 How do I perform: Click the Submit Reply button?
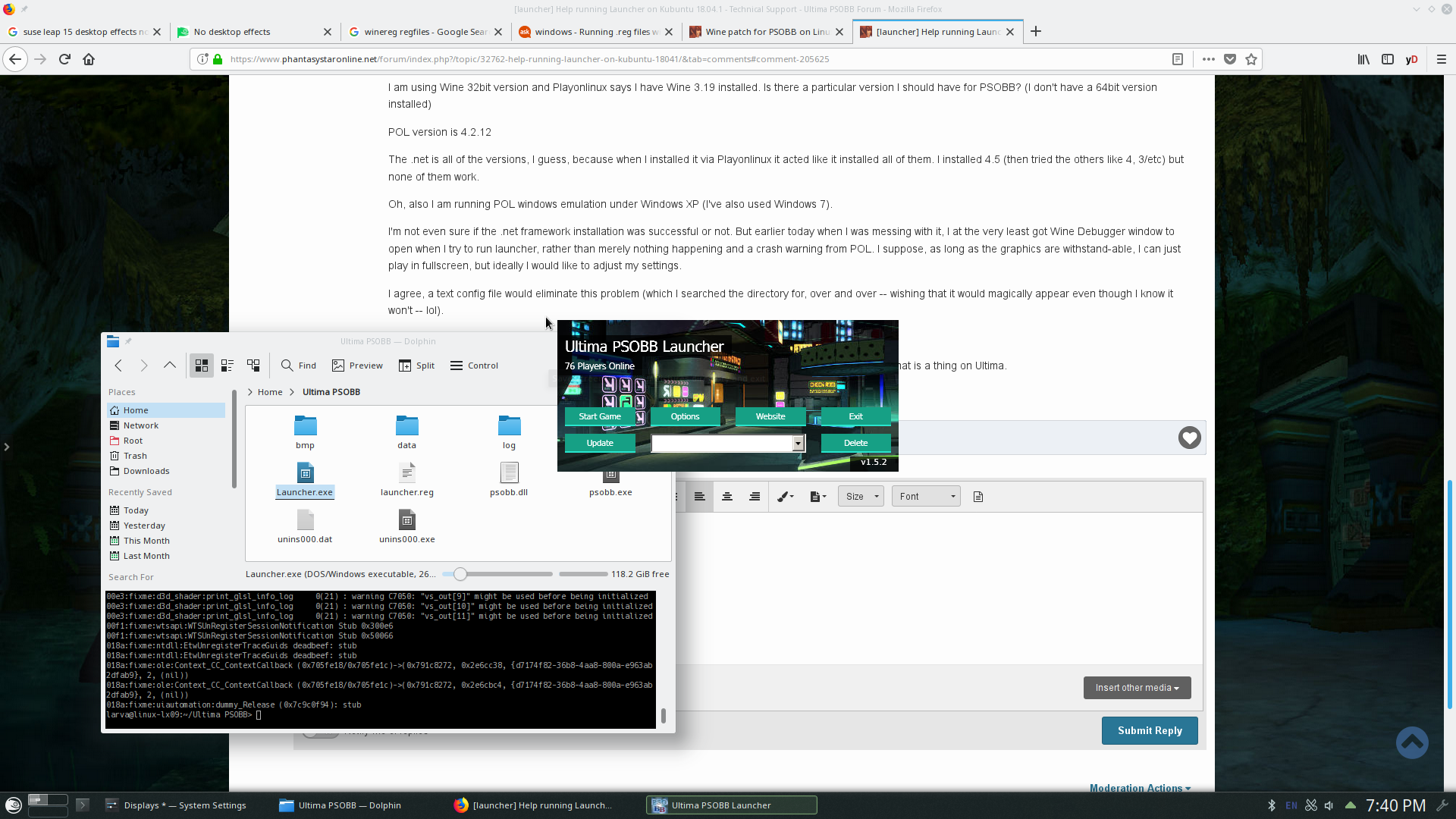[x=1150, y=731]
